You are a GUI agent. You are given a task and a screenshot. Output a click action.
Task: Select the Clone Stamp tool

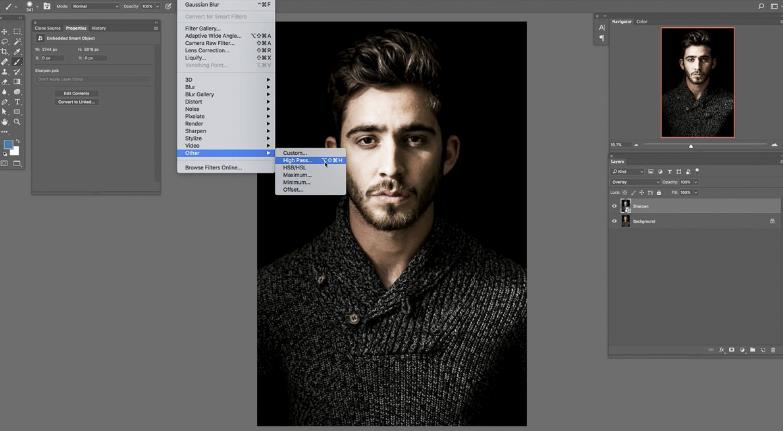pos(4,72)
